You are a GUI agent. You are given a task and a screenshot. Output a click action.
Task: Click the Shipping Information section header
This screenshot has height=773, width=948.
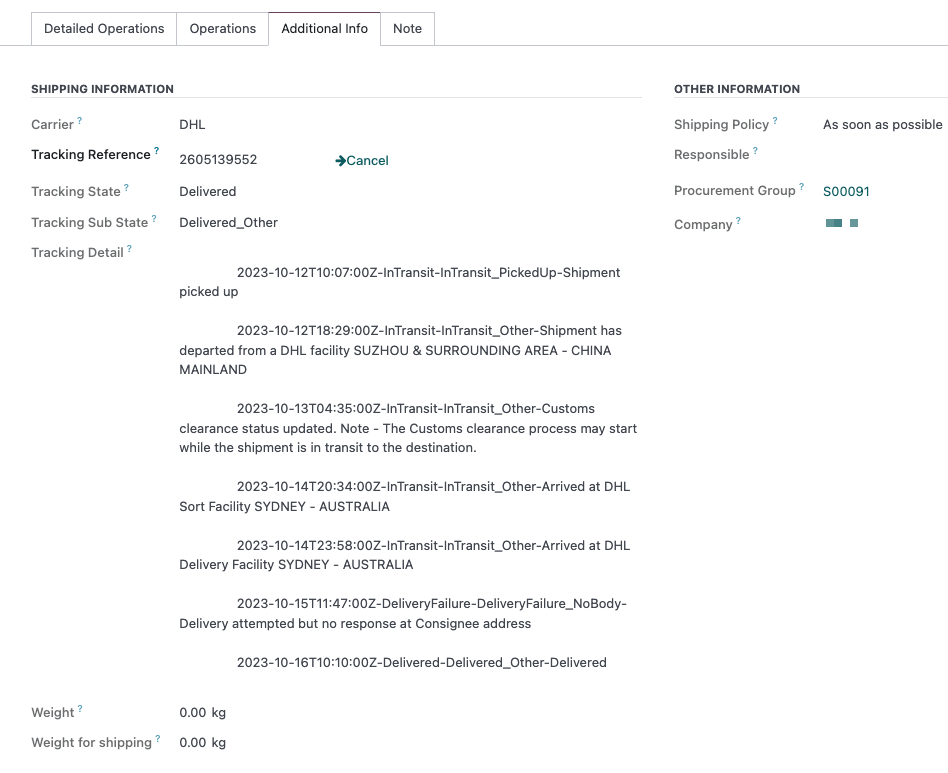point(102,89)
